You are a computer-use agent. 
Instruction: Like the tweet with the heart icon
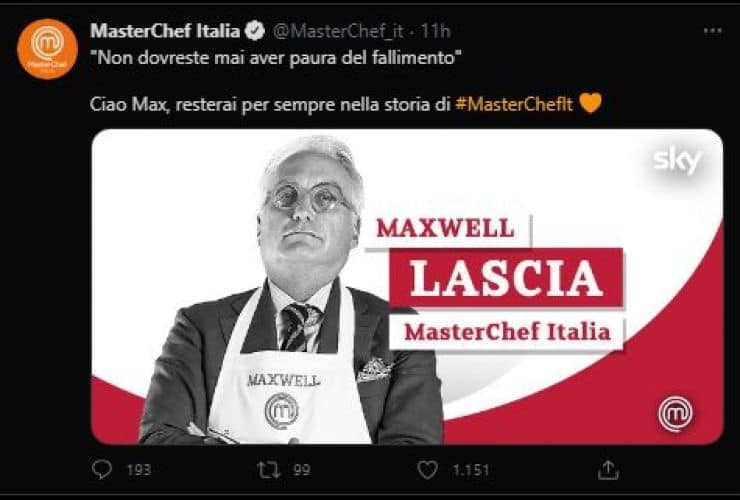pos(428,470)
